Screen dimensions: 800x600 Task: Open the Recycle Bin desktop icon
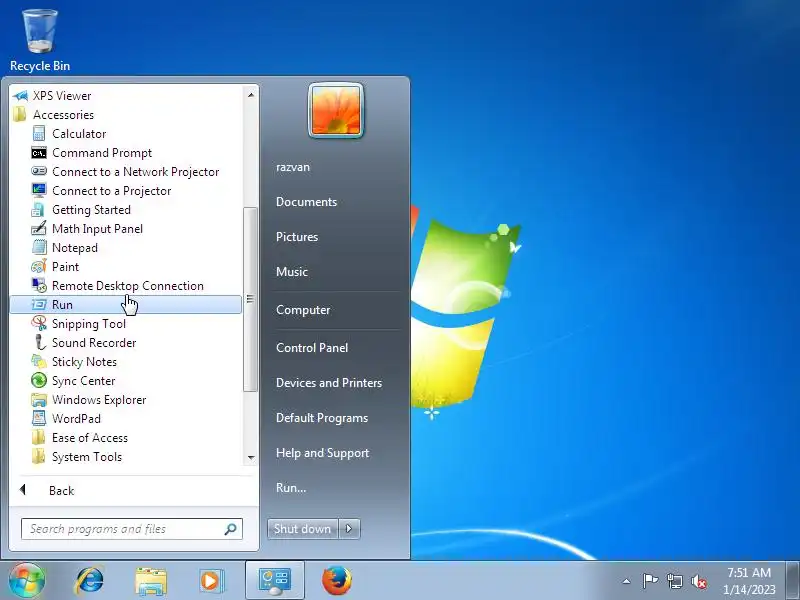click(x=40, y=41)
